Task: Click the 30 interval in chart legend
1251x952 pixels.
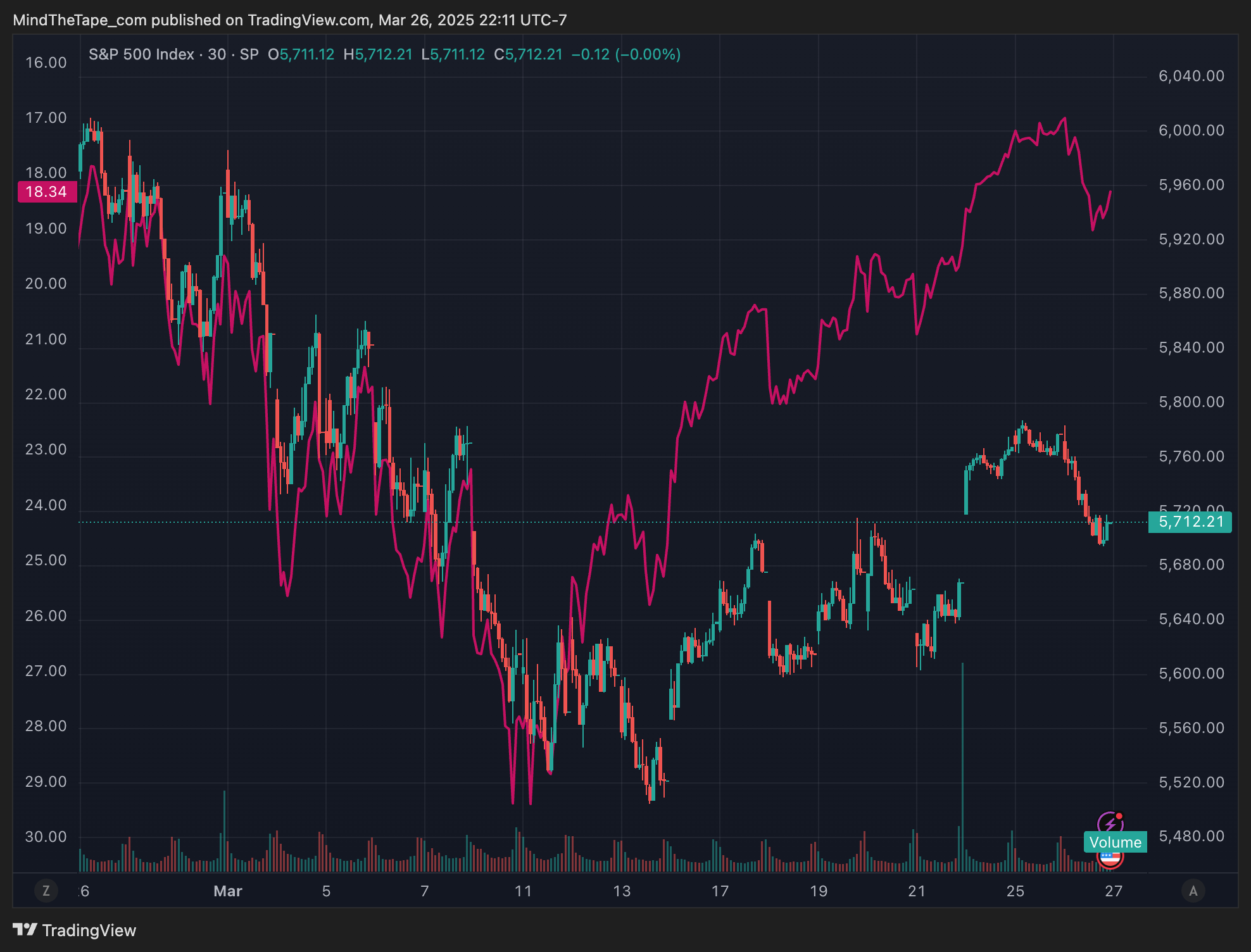Action: tap(217, 54)
